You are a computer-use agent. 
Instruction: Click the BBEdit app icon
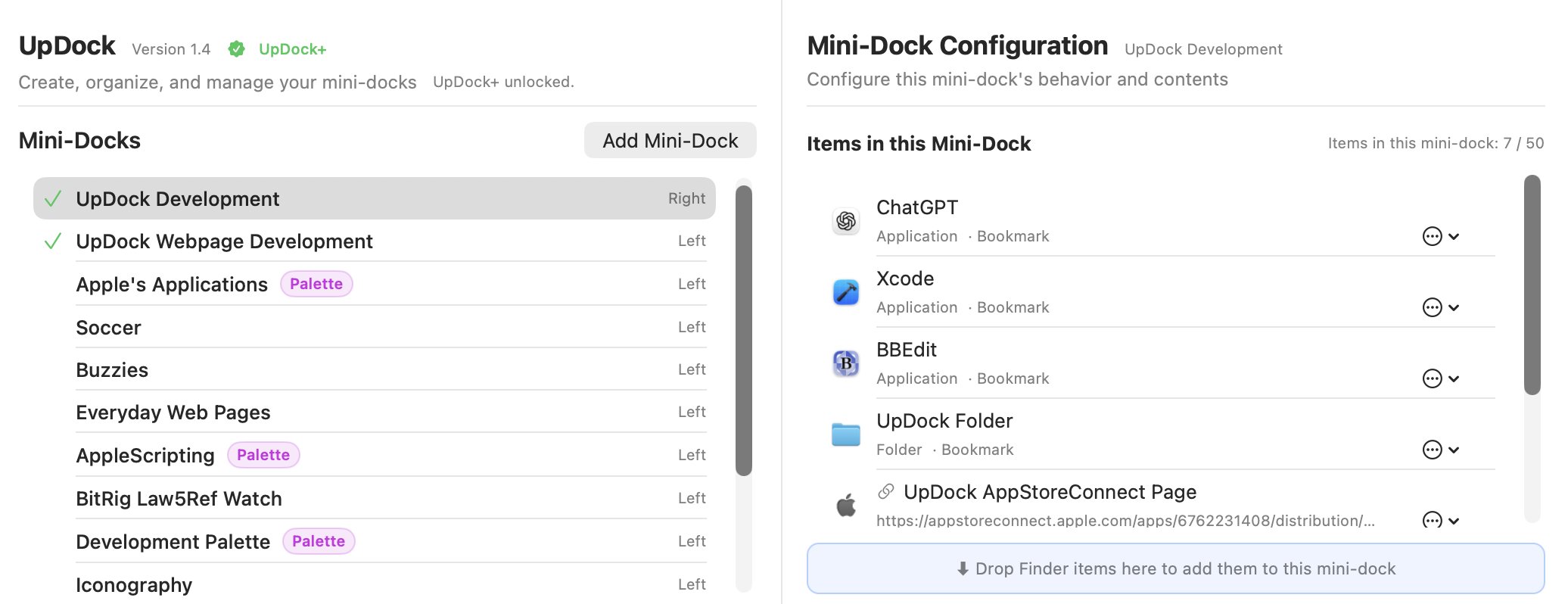pyautogui.click(x=846, y=363)
